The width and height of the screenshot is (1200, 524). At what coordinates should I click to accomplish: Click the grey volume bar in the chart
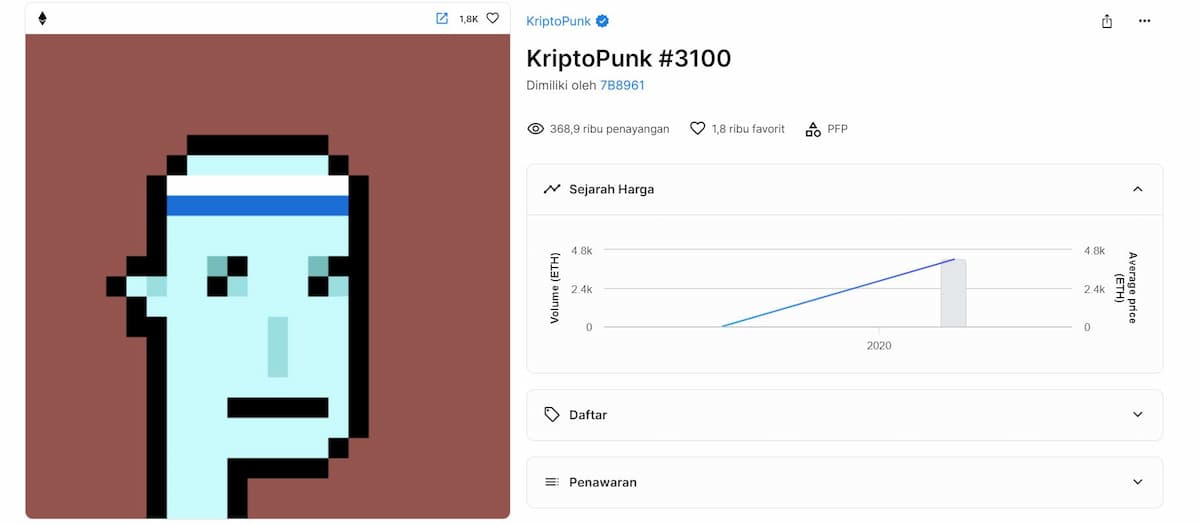pyautogui.click(x=953, y=293)
